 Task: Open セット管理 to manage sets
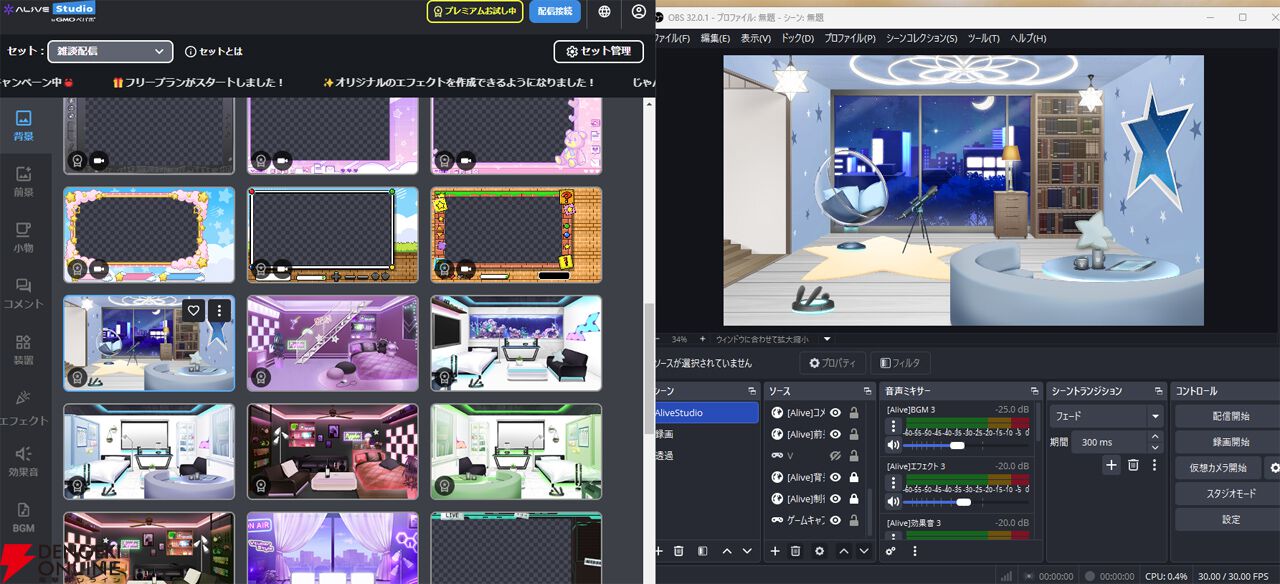point(598,51)
